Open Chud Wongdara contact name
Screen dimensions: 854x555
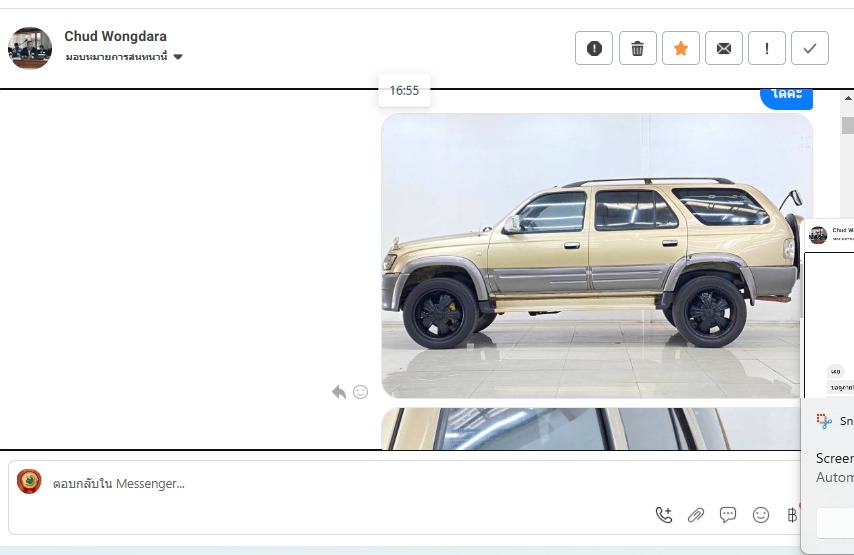click(x=115, y=36)
